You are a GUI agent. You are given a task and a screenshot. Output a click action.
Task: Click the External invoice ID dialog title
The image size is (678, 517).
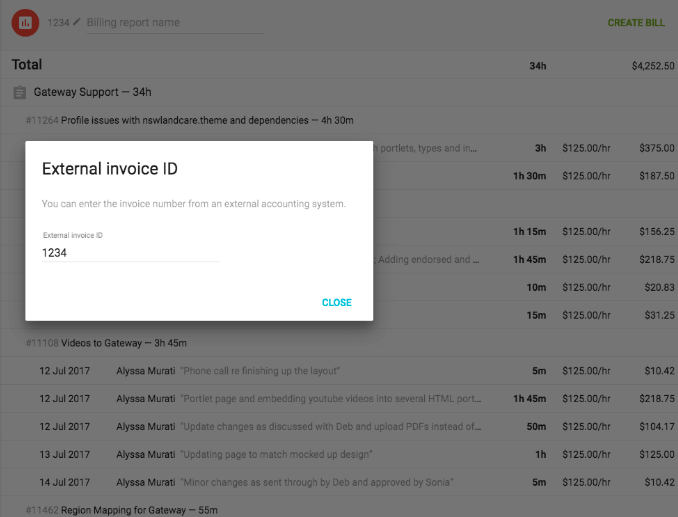[x=110, y=169]
